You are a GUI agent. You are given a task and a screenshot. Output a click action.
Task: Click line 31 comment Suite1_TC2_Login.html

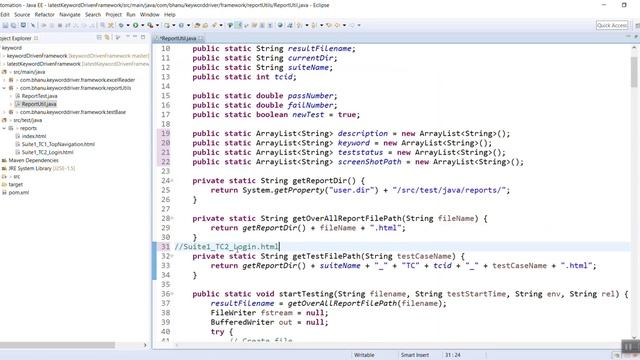227,247
